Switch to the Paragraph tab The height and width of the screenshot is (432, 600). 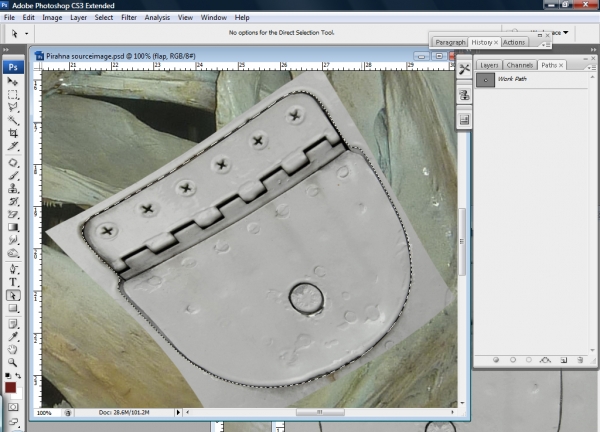coord(450,42)
